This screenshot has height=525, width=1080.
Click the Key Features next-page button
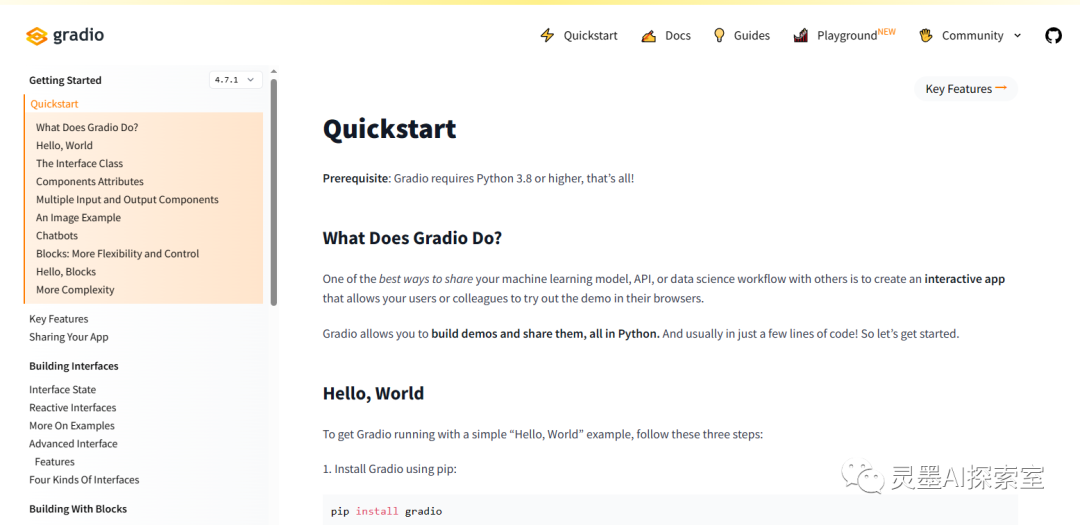958,89
